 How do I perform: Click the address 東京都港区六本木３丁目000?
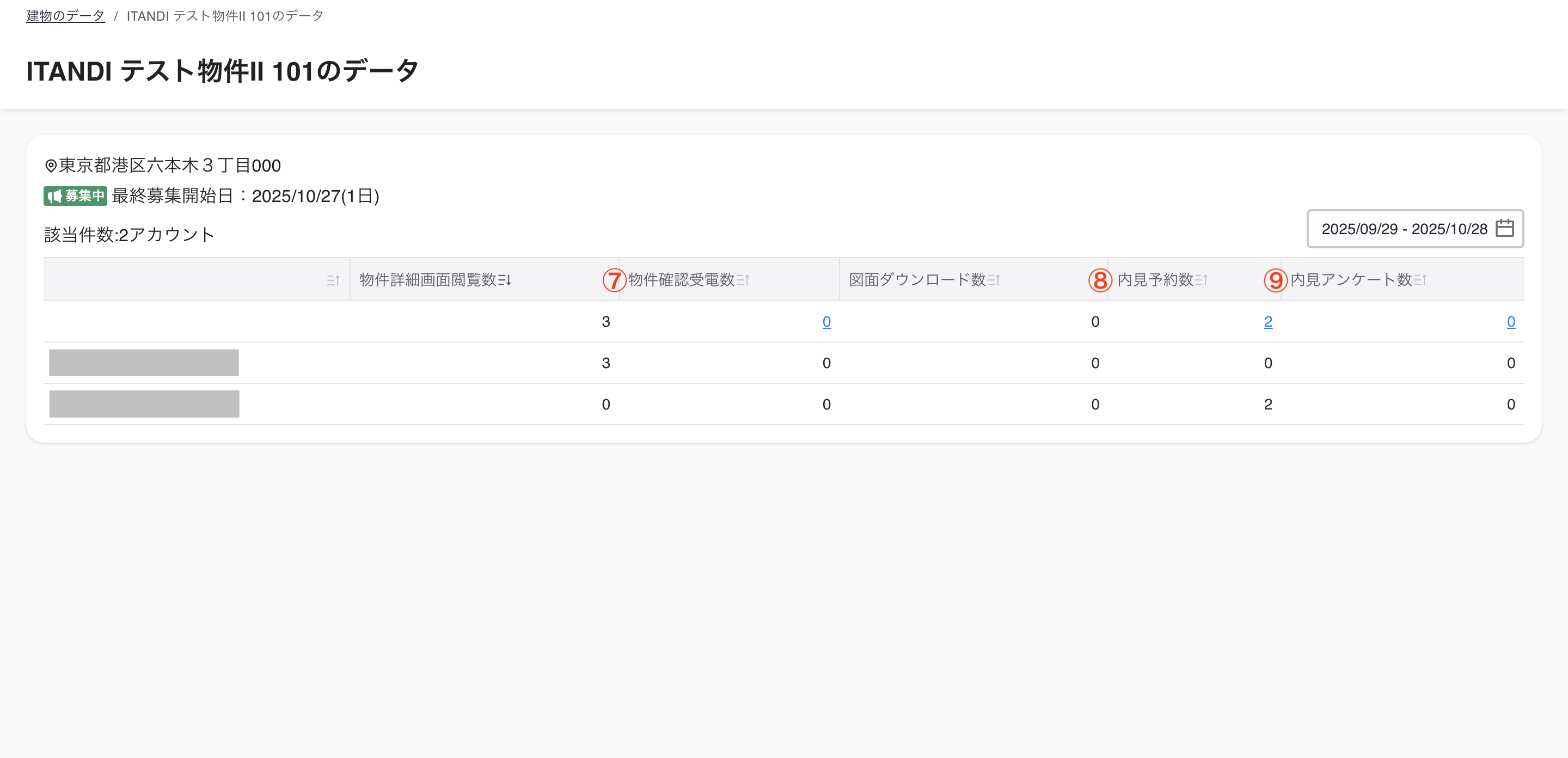coord(170,166)
